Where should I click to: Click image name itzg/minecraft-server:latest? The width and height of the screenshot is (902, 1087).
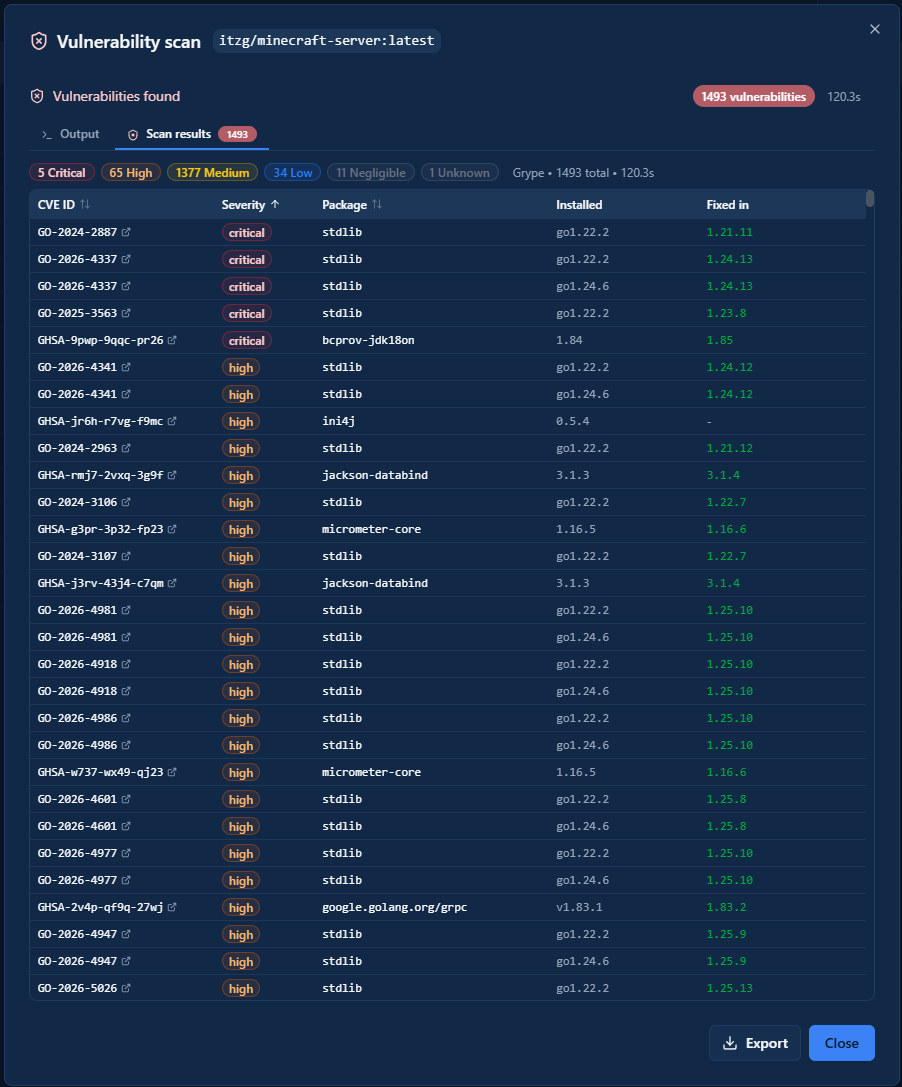click(x=327, y=41)
